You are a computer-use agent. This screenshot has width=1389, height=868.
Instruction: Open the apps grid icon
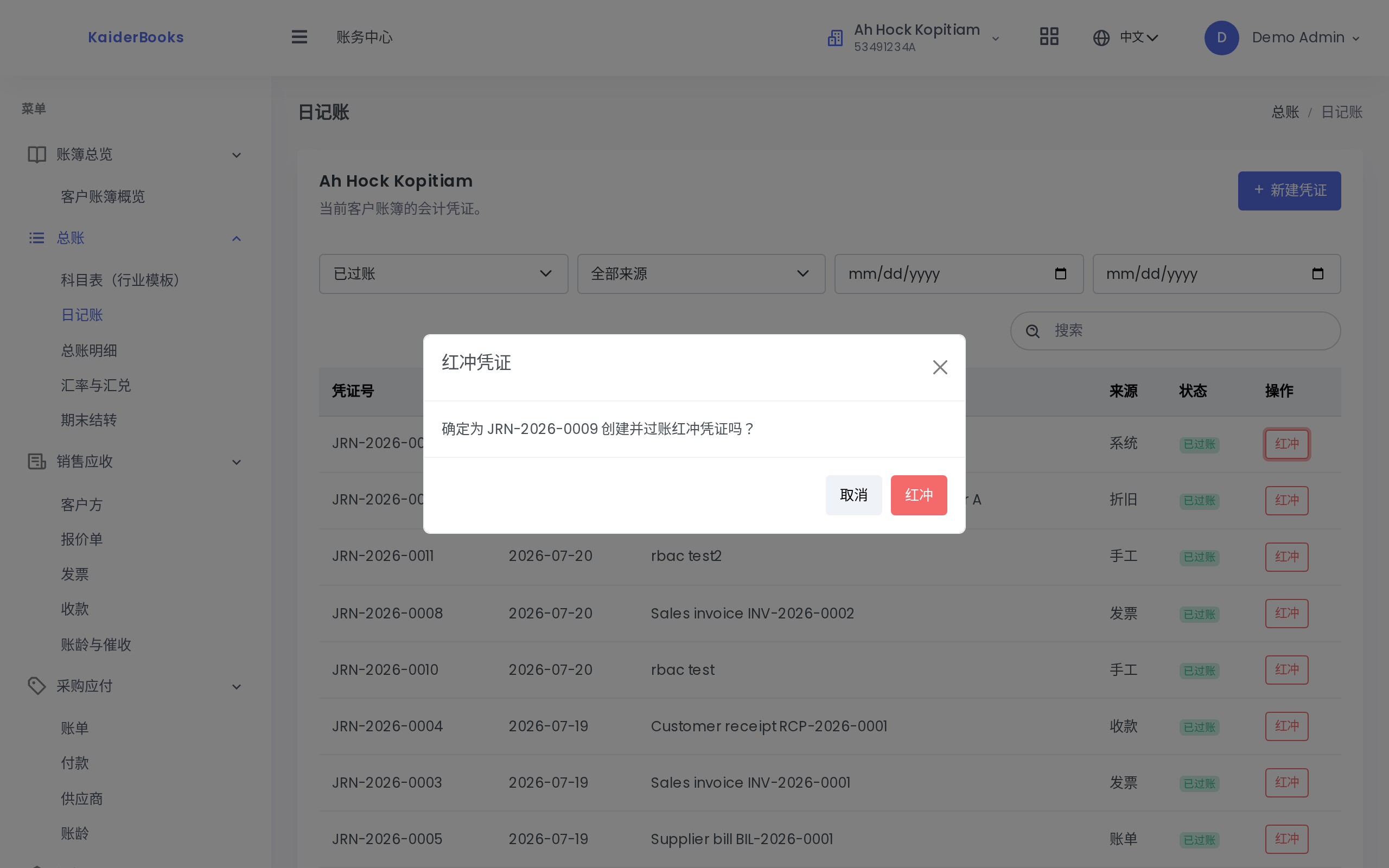point(1049,37)
